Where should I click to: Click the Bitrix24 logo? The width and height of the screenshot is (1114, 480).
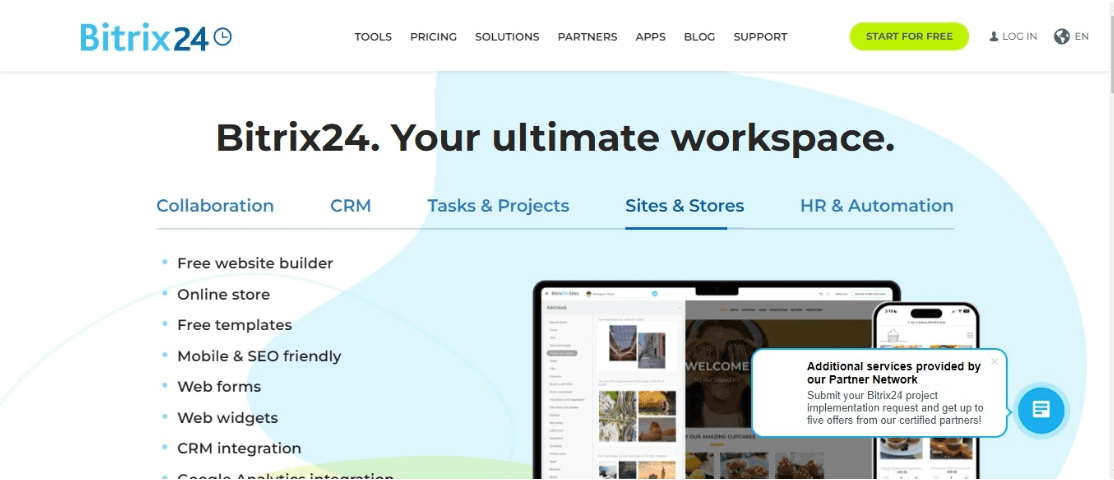156,37
